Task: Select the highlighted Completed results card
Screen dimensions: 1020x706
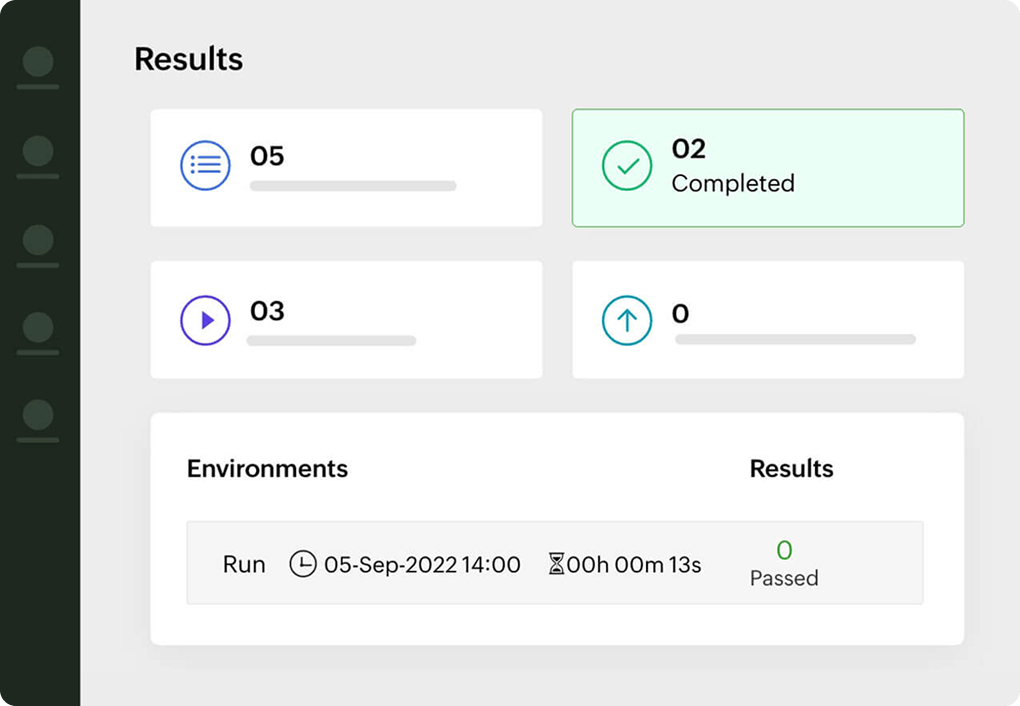Action: click(767, 167)
